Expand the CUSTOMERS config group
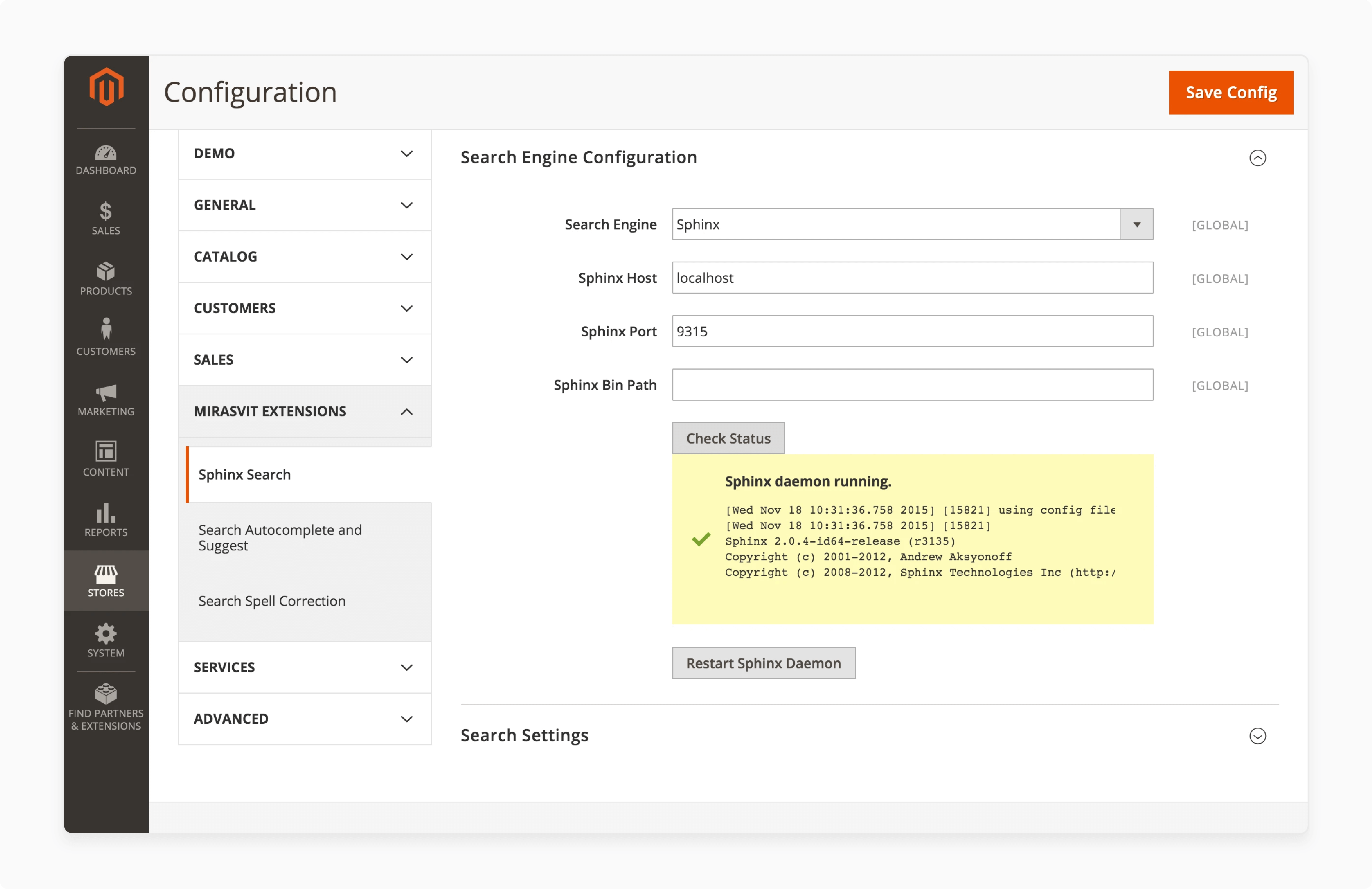 (305, 308)
